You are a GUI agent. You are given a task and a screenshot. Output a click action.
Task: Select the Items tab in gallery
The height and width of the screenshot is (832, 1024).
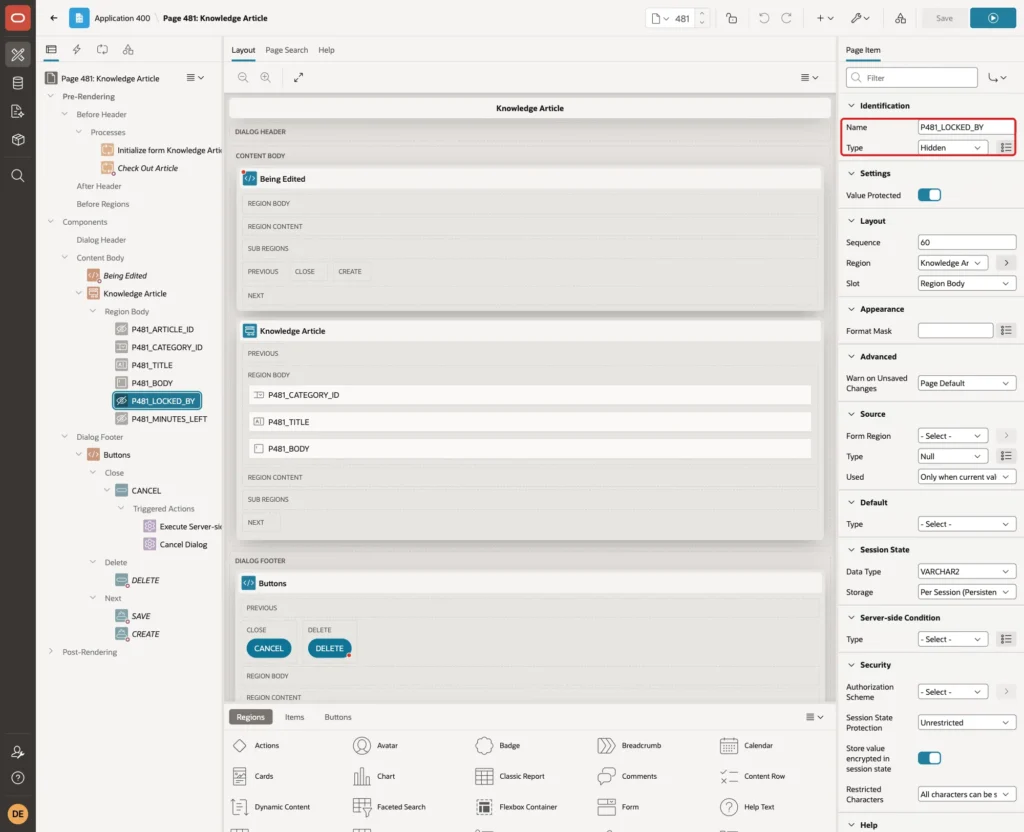(x=295, y=717)
